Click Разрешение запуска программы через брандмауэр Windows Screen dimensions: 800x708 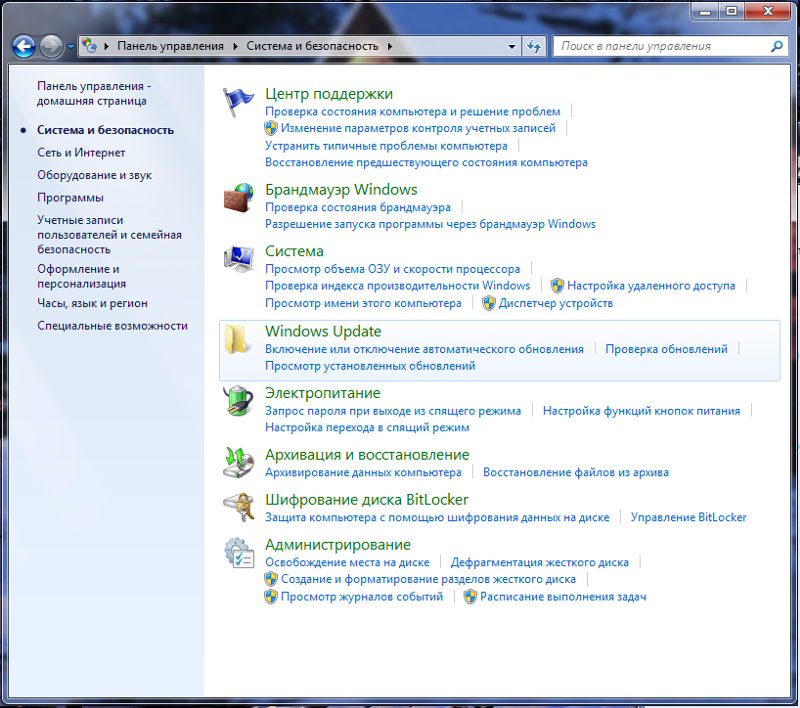tap(431, 224)
